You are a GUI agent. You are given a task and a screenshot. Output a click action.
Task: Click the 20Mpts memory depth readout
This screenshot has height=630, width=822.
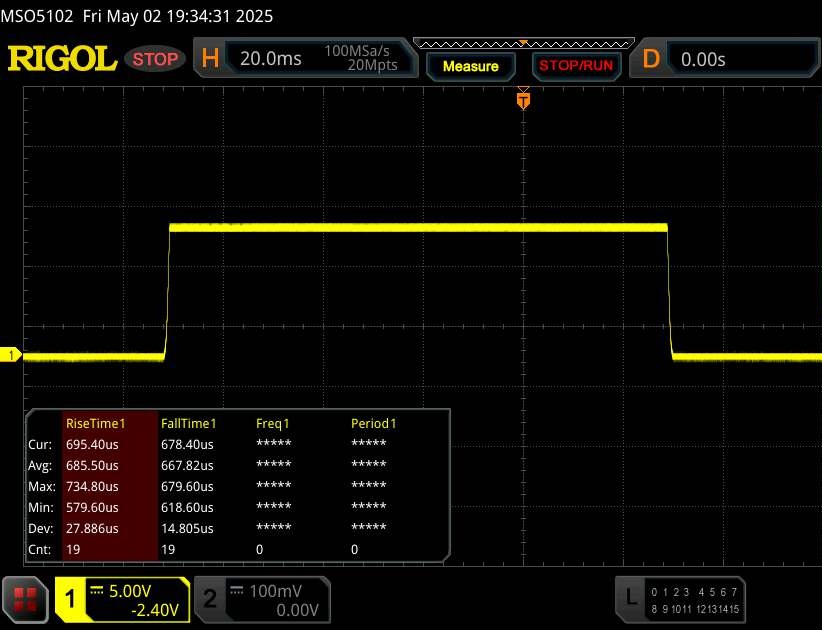373,65
